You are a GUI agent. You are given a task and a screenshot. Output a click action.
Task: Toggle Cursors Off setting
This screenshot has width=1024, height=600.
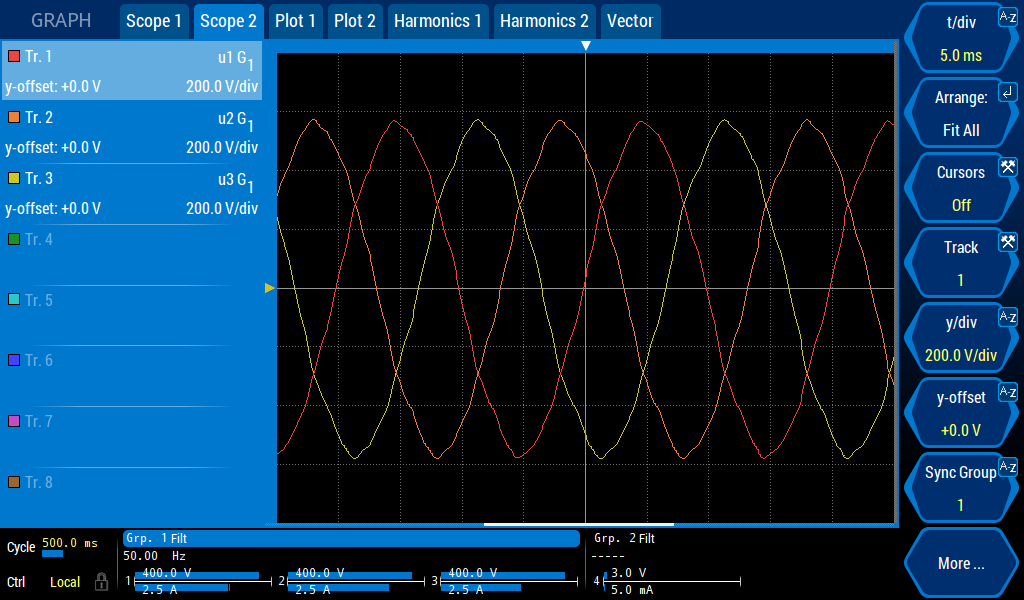point(960,188)
